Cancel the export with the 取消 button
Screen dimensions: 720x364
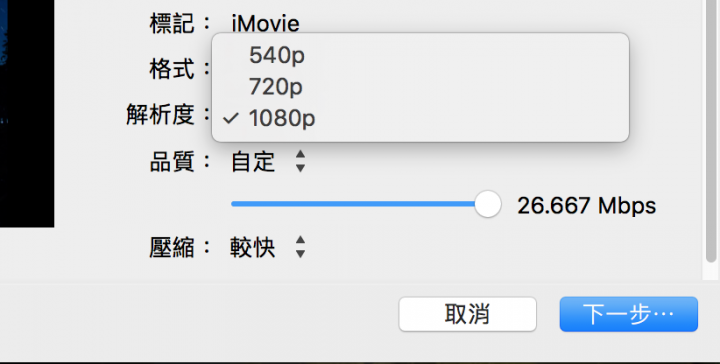click(467, 314)
